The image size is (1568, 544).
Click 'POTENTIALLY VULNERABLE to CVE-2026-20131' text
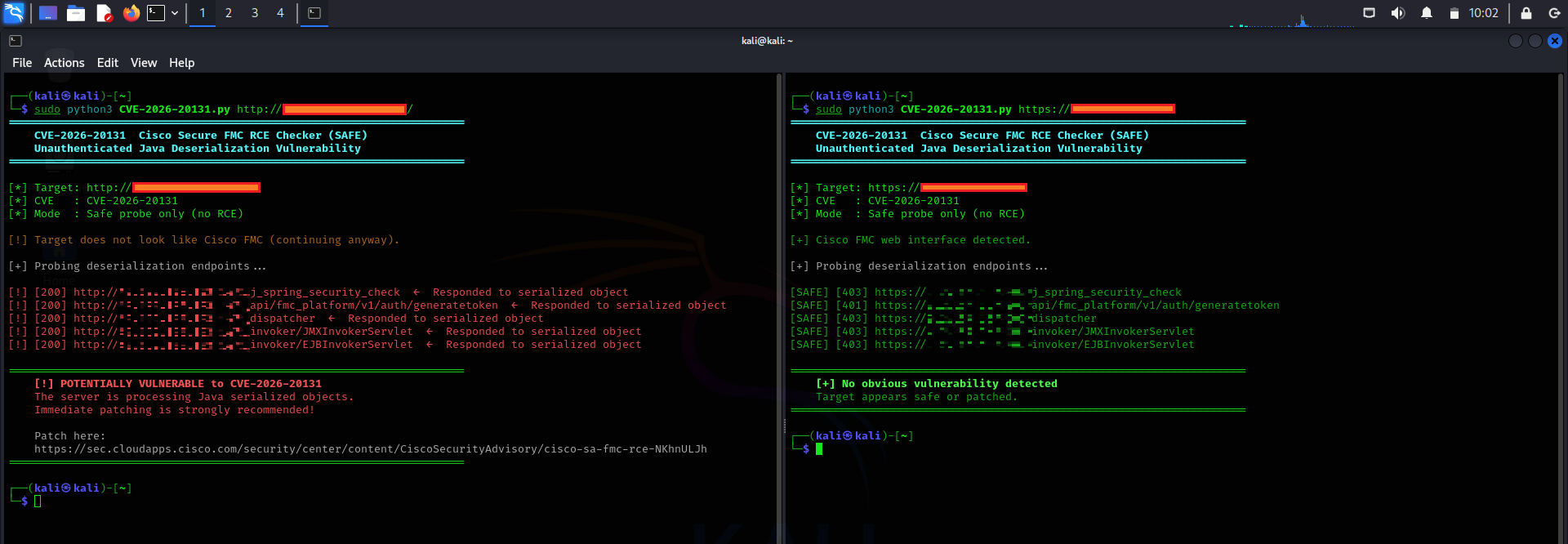pyautogui.click(x=191, y=384)
